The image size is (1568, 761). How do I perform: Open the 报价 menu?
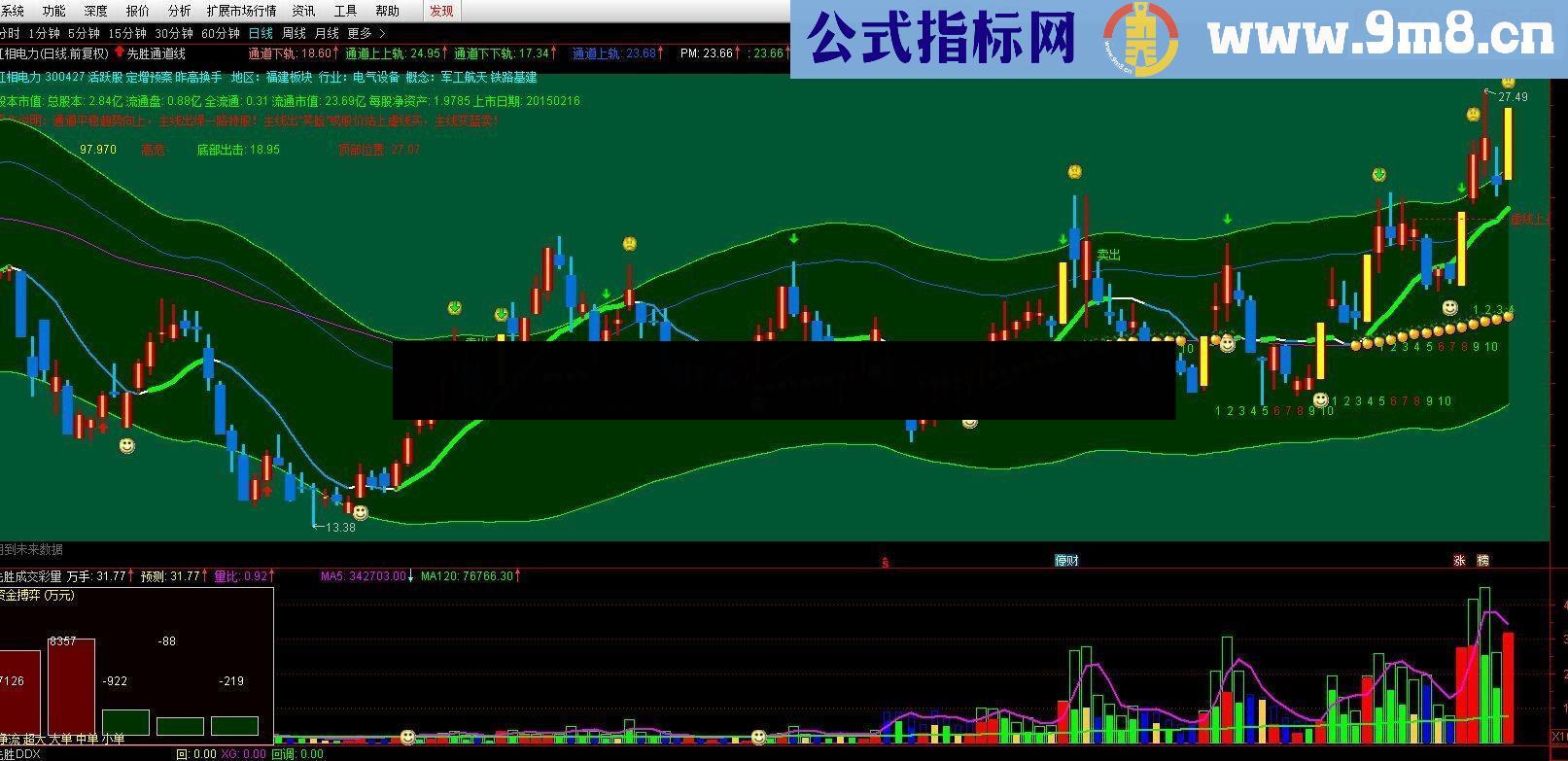click(x=138, y=11)
